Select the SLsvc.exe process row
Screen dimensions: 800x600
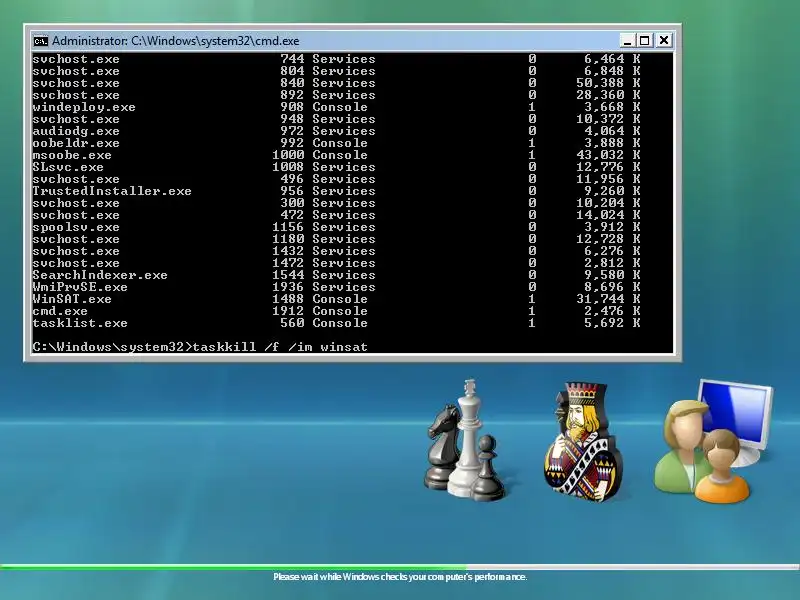pos(336,167)
